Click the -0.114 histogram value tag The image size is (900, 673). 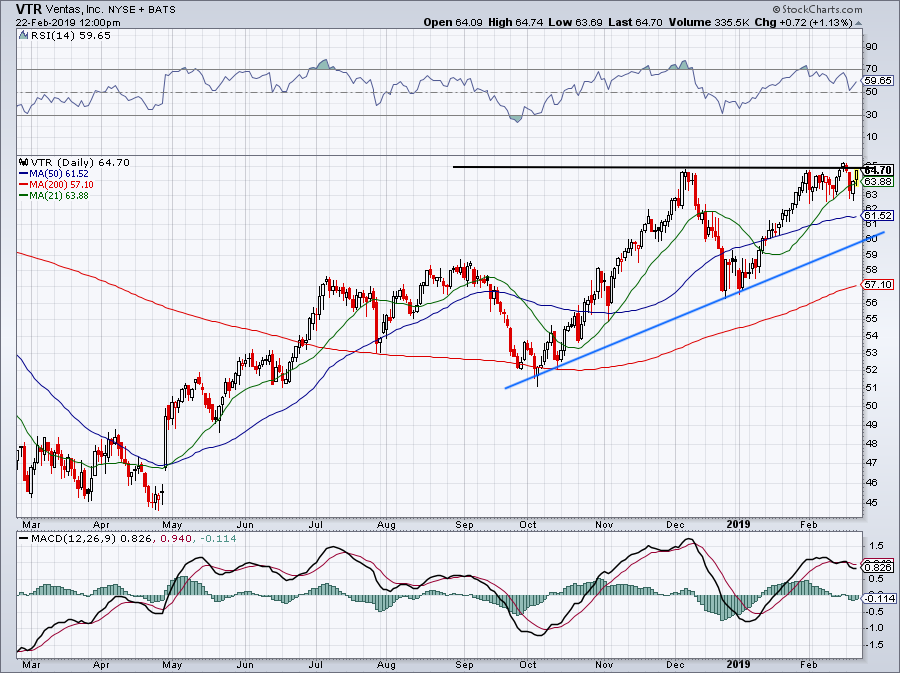pos(879,598)
